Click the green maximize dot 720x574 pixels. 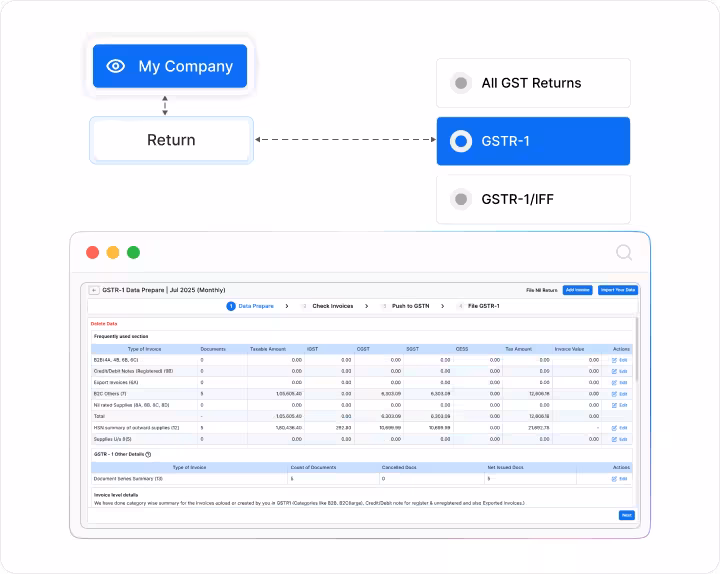(134, 253)
